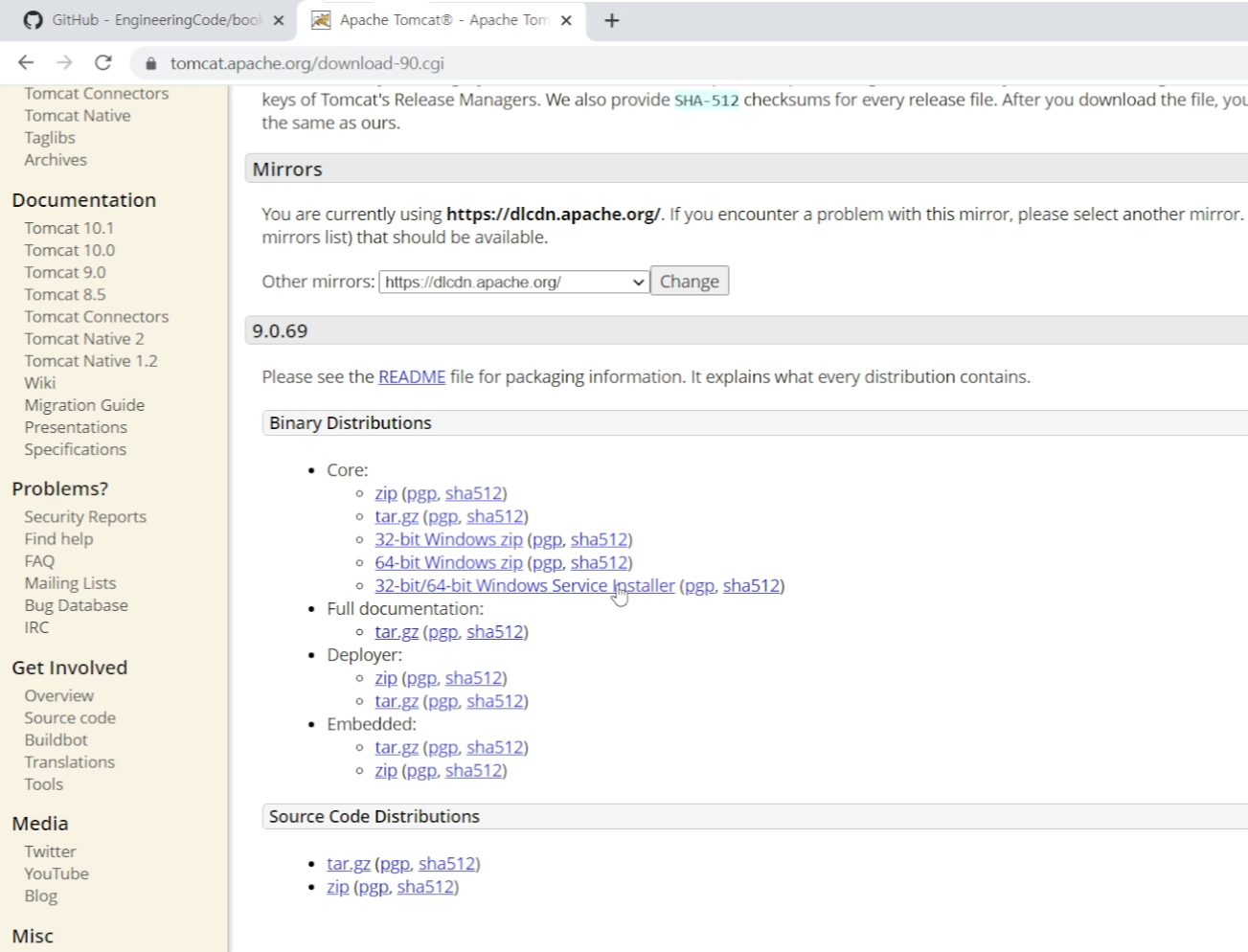Open the Source code sidebar link
The height and width of the screenshot is (952, 1248).
(x=70, y=717)
